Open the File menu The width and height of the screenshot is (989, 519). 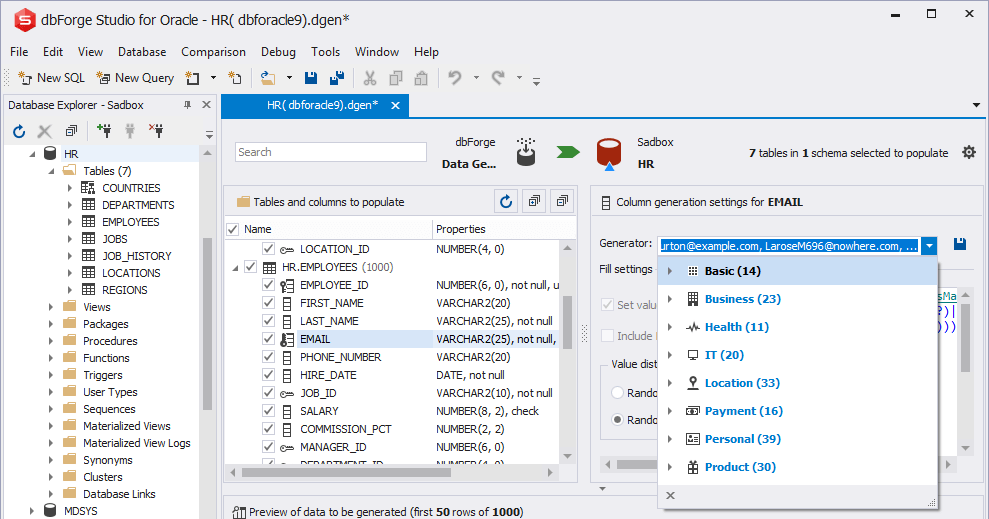pos(19,52)
